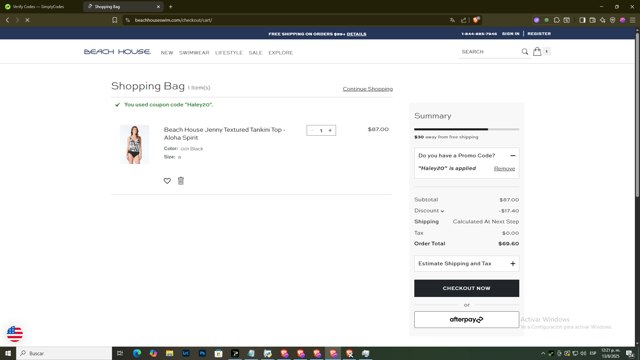Image resolution: width=640 pixels, height=360 pixels.
Task: Click Continue Shopping link
Action: pyautogui.click(x=368, y=89)
